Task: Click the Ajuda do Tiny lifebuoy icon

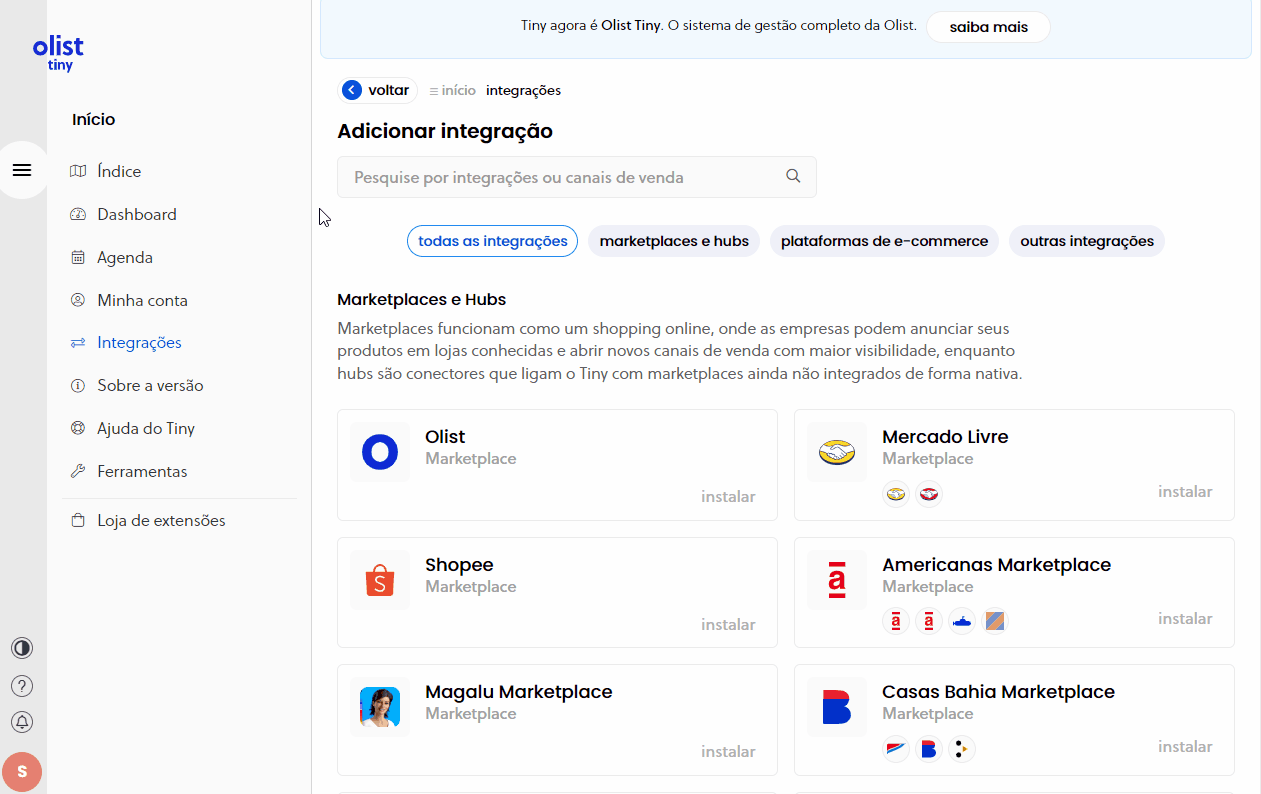Action: (x=78, y=428)
